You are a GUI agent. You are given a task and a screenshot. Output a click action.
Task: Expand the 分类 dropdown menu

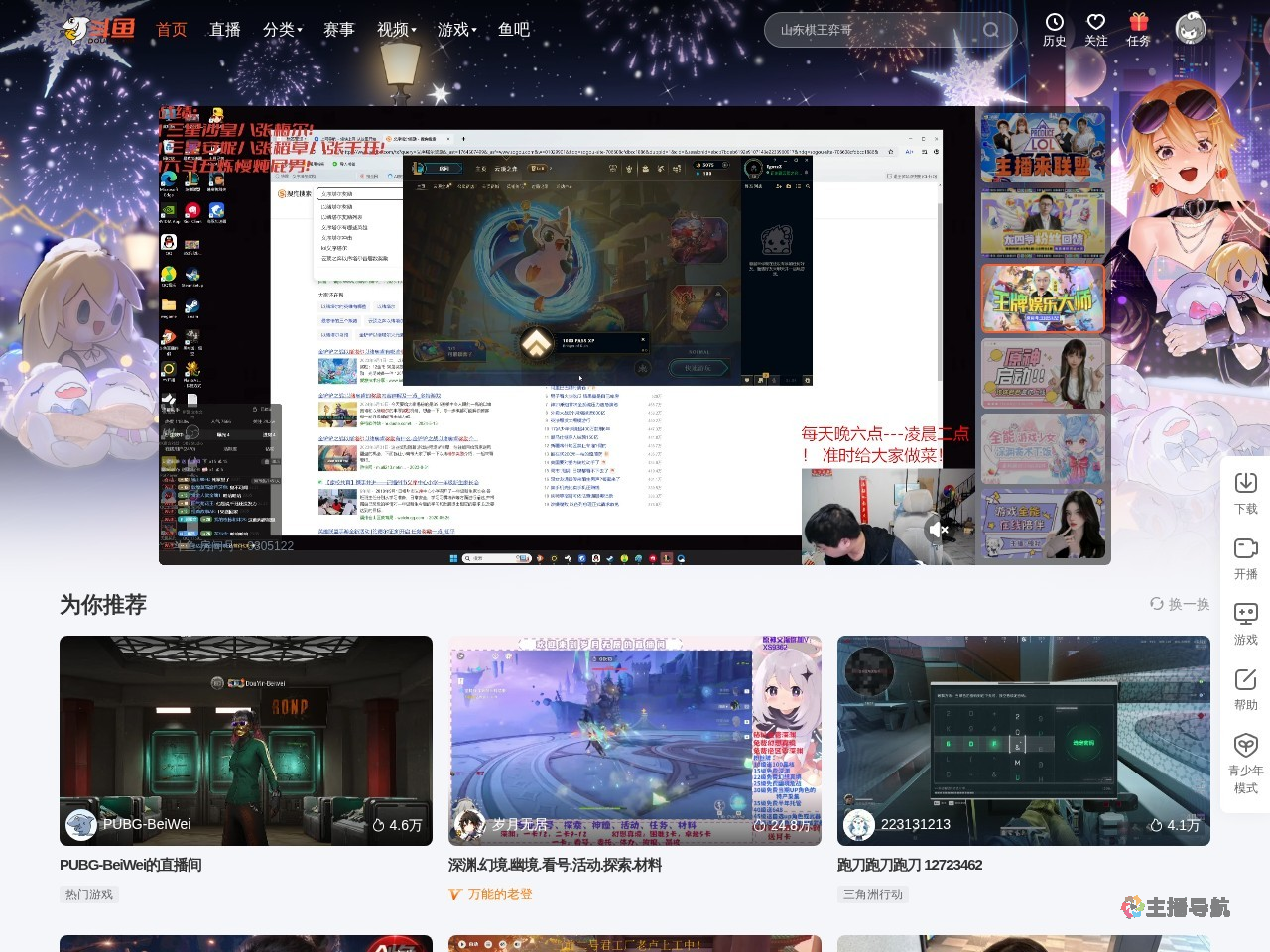(283, 30)
